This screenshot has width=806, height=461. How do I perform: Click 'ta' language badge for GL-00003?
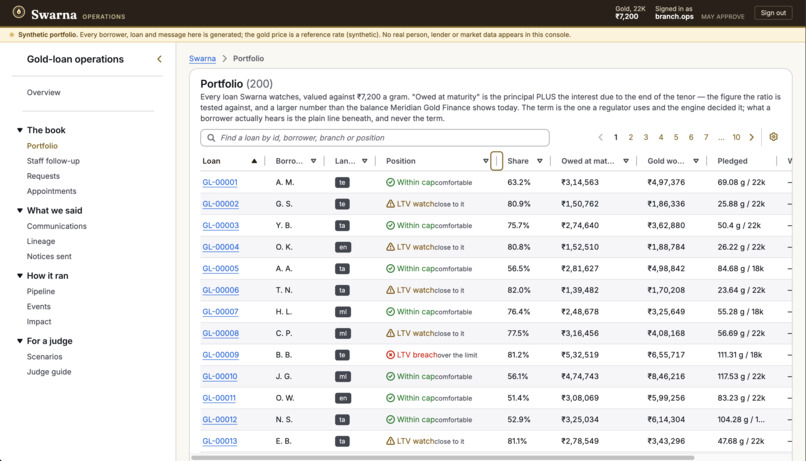tap(342, 226)
